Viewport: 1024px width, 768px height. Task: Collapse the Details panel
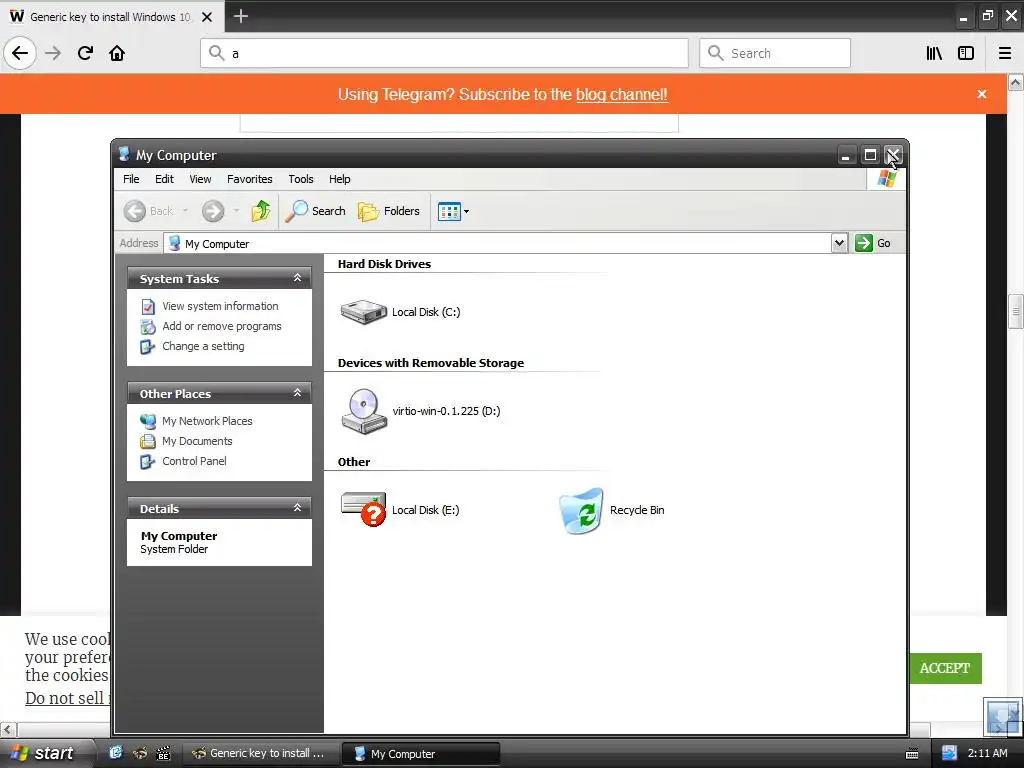(x=297, y=508)
